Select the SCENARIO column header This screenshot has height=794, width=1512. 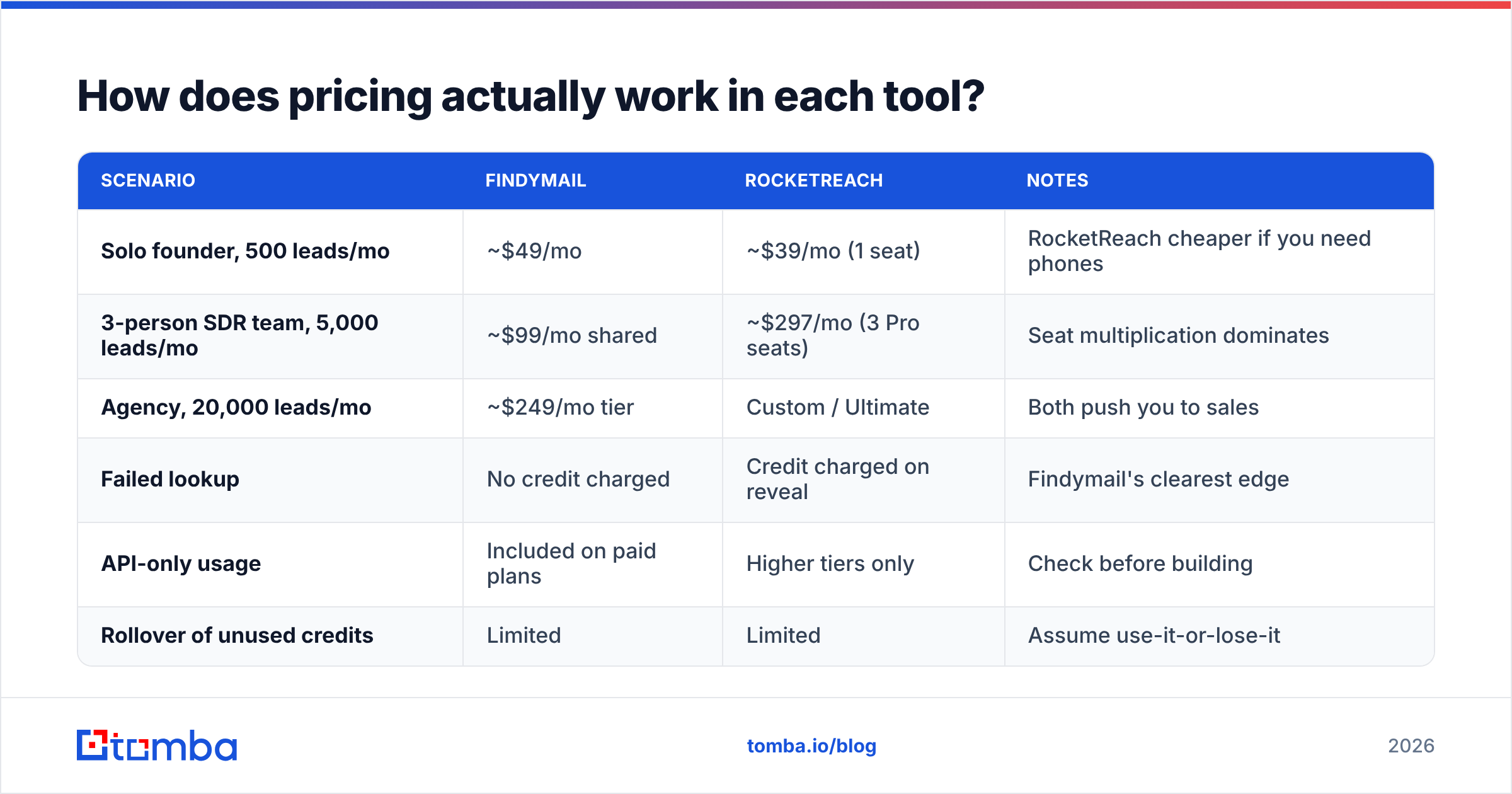148,180
